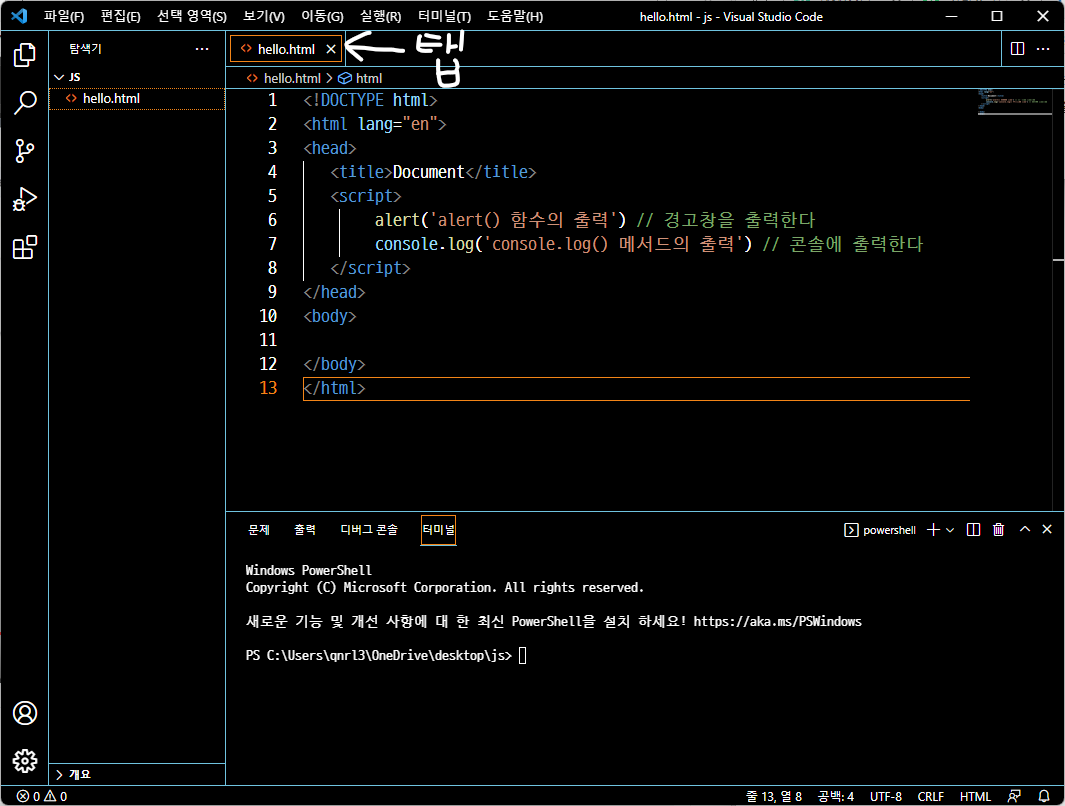Expand the 개요 outline section
The height and width of the screenshot is (806, 1065).
tap(136, 774)
